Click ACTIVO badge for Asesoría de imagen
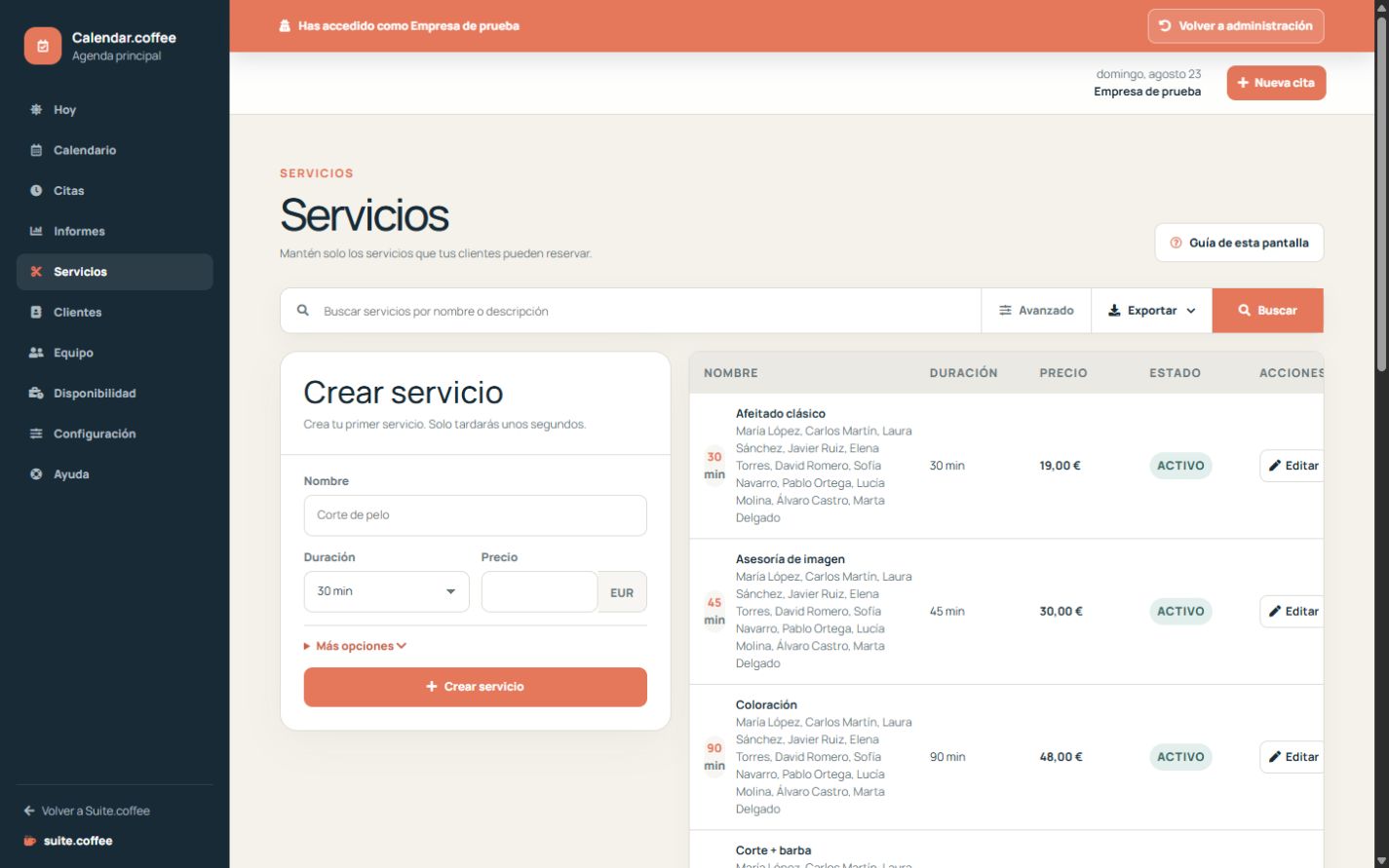The image size is (1389, 868). (1180, 612)
